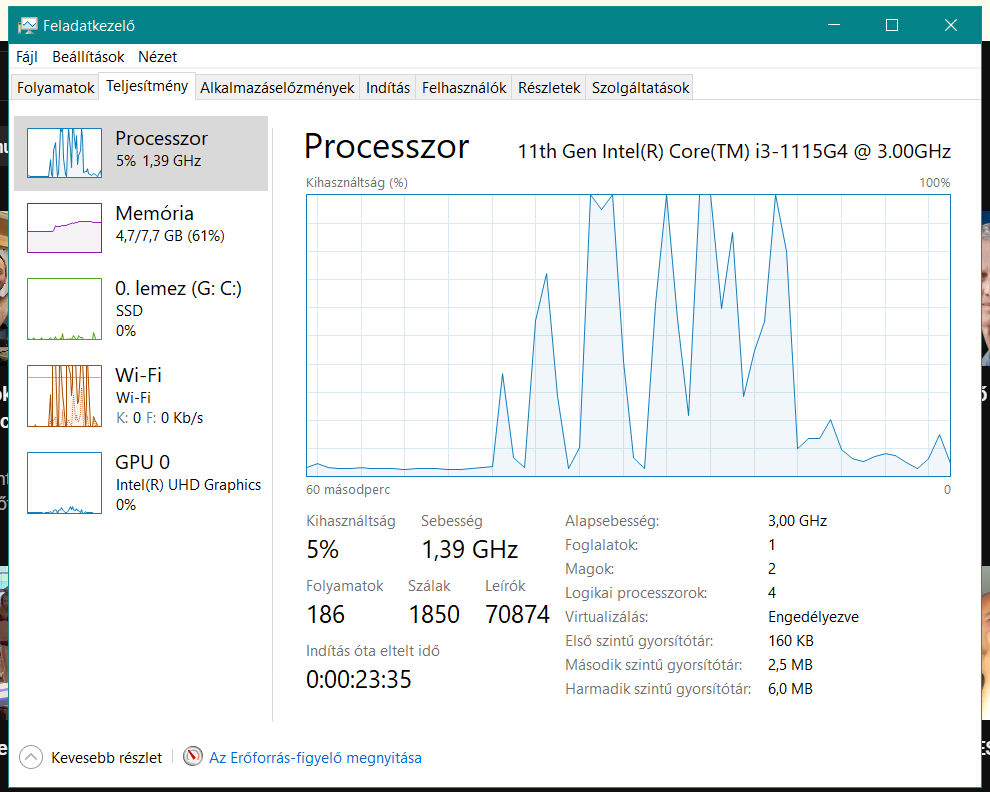Image resolution: width=990 pixels, height=792 pixels.
Task: Click the Feladatkezelő title bar app icon
Action: click(28, 25)
